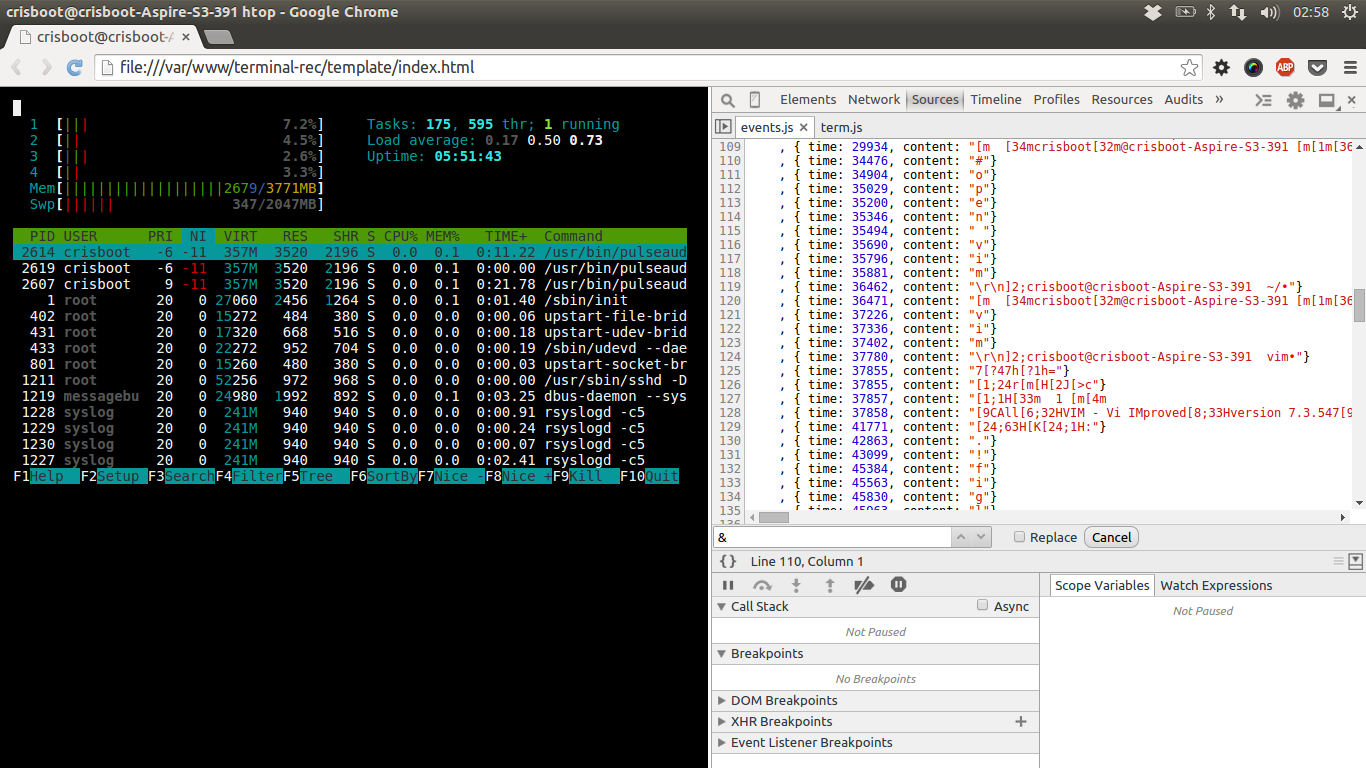Open the Chrome menu hamburger
This screenshot has width=1366, height=768.
pyautogui.click(x=1349, y=68)
